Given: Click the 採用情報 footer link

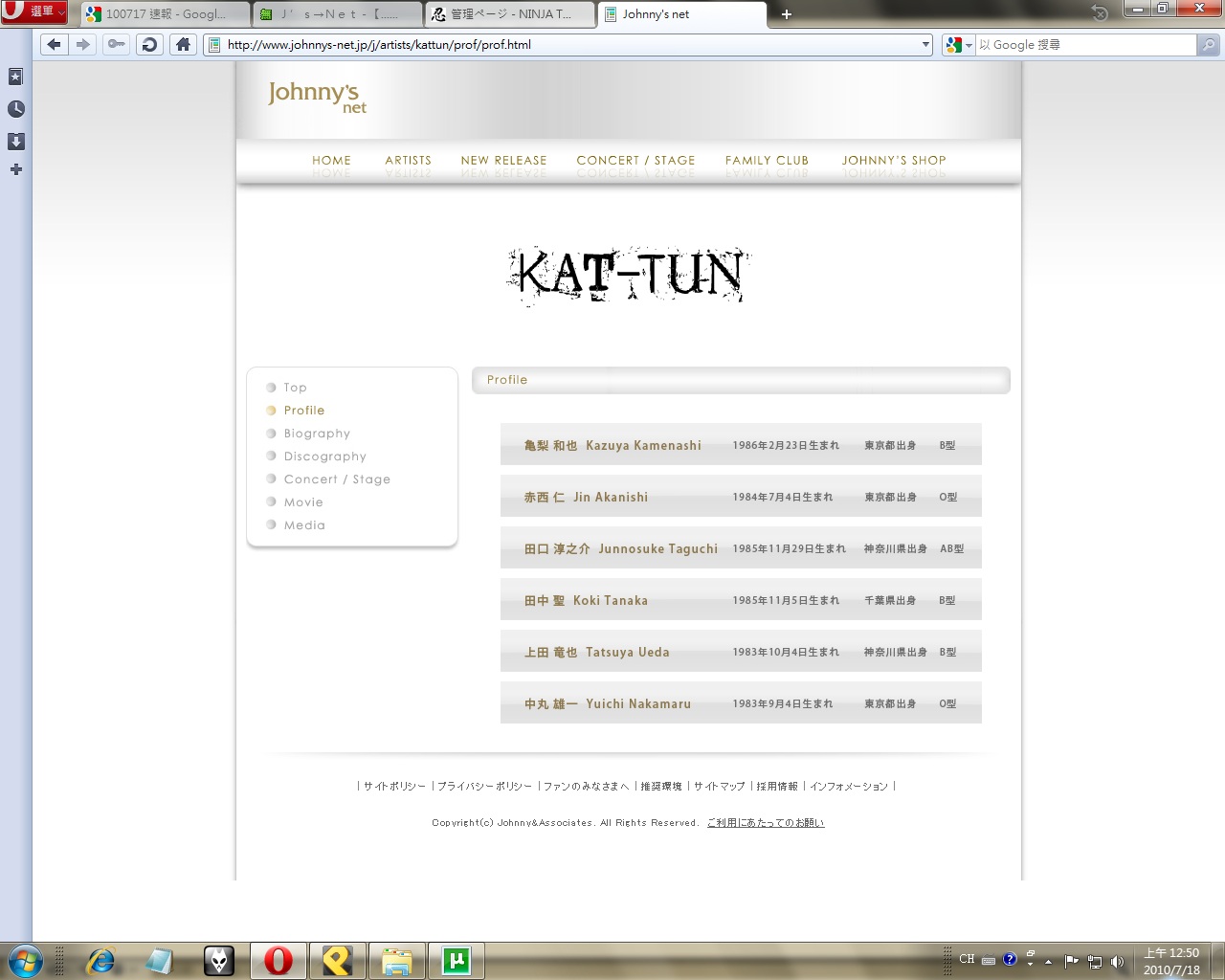Looking at the screenshot, I should (777, 787).
